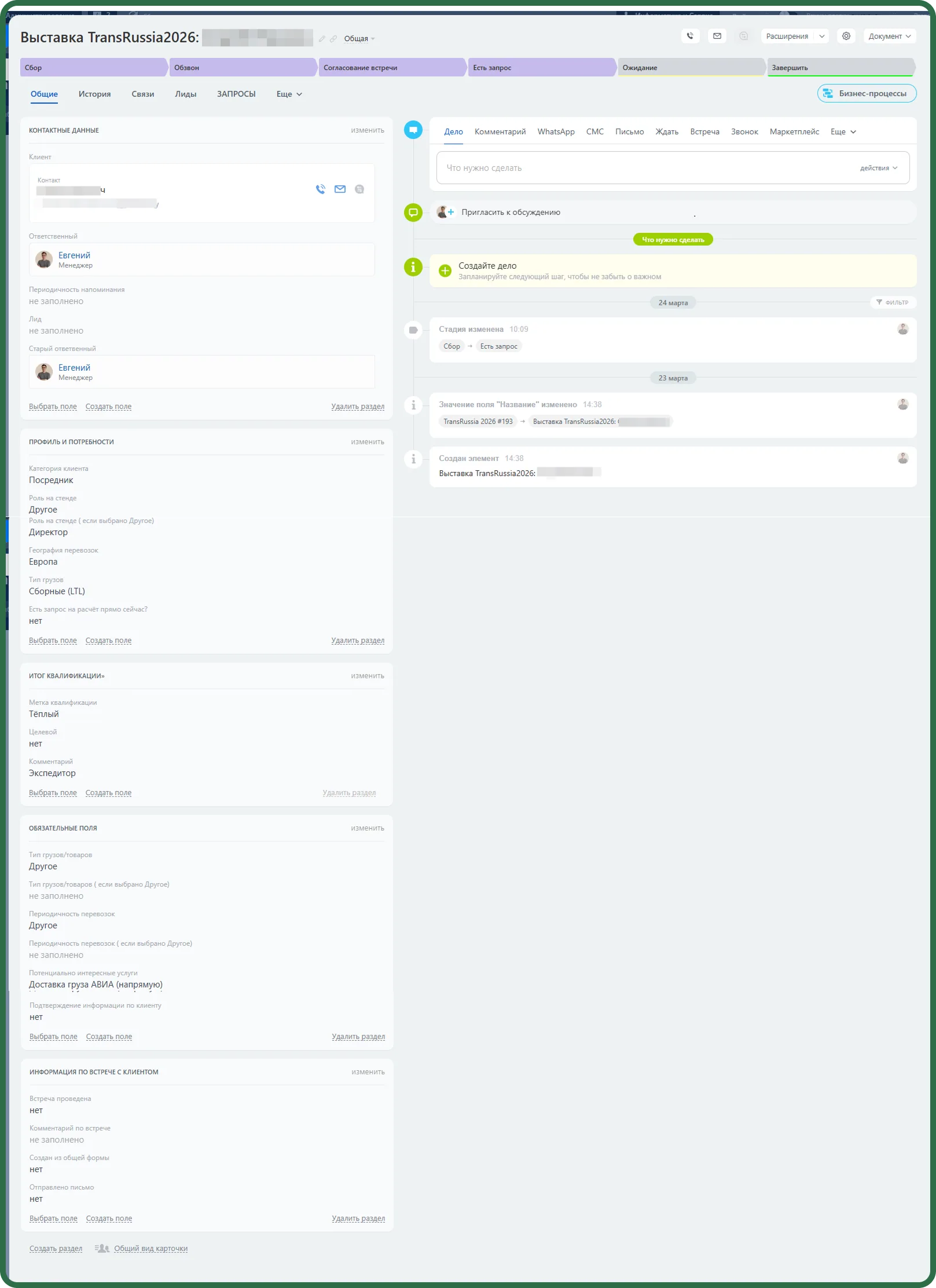This screenshot has height=1288, width=936.
Task: Click the Бизнес-процессы button
Action: pos(867,93)
